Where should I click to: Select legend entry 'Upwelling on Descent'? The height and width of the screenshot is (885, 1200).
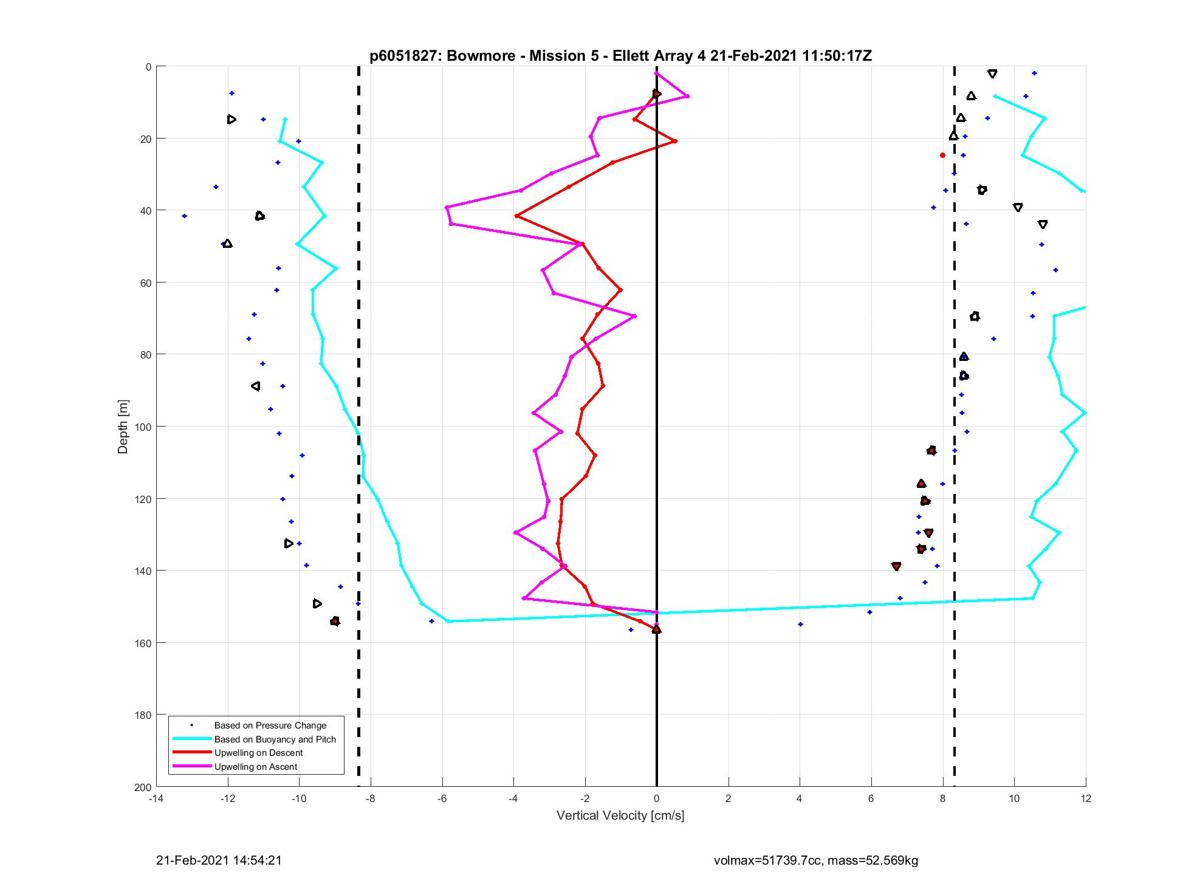[259, 753]
